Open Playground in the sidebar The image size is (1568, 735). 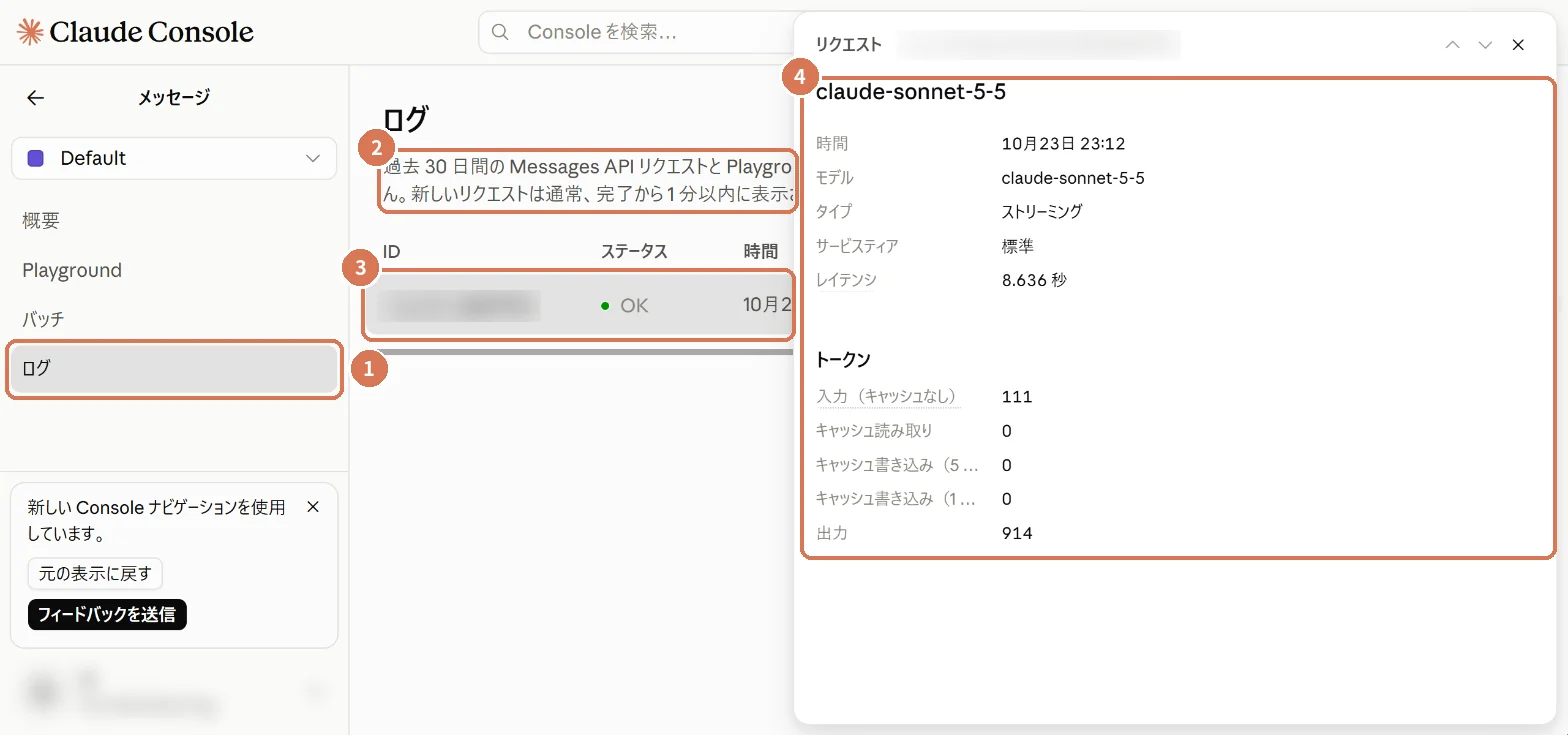(x=72, y=270)
